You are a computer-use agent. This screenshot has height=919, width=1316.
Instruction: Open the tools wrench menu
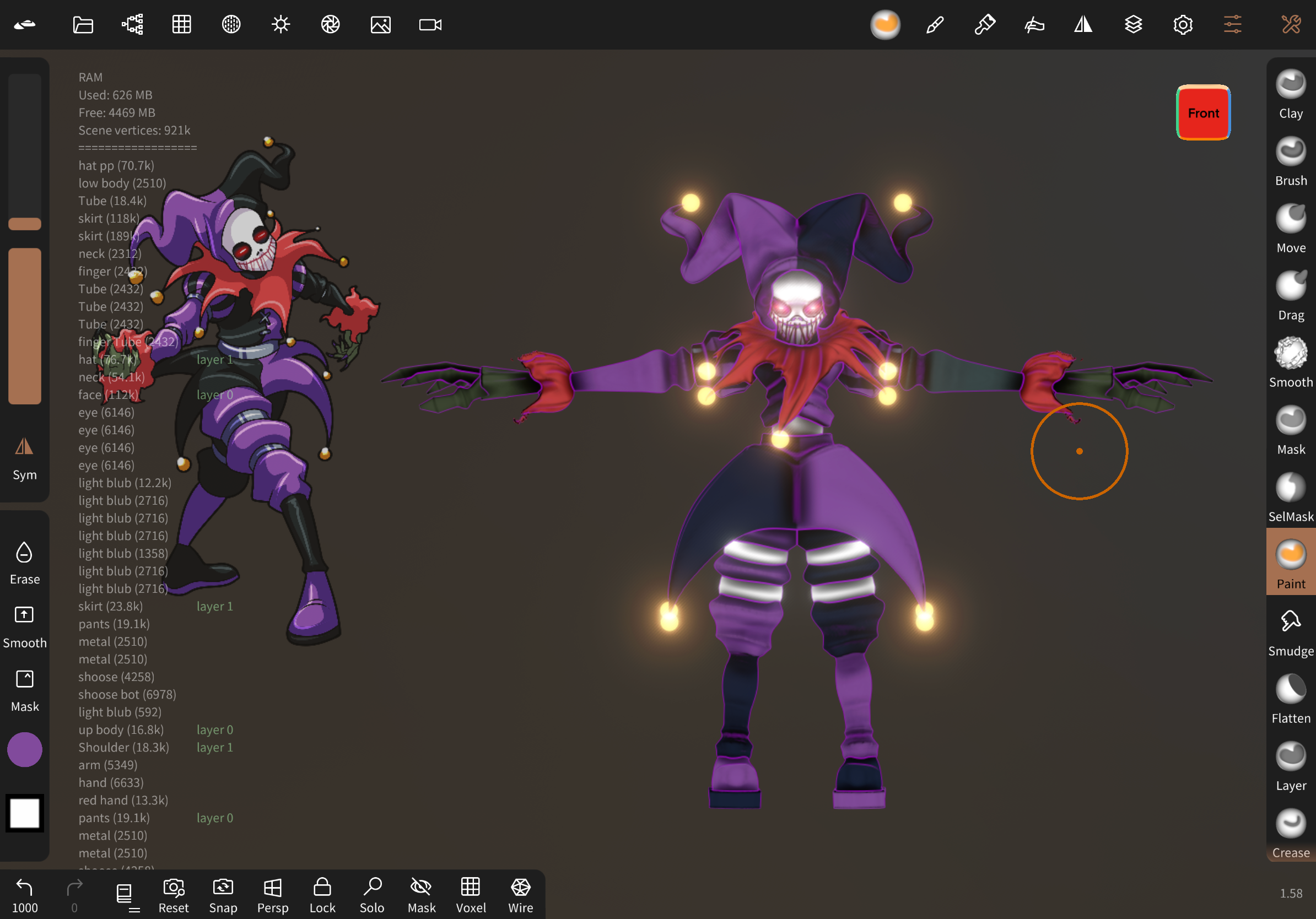tap(1291, 25)
